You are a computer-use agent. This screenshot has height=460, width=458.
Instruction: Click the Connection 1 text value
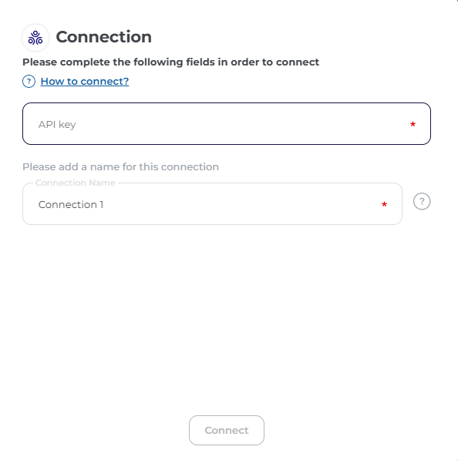click(x=71, y=204)
